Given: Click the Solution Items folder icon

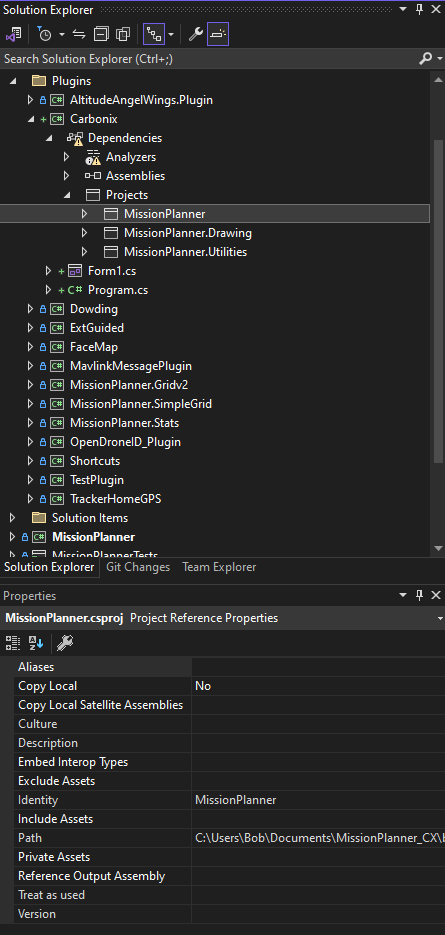Looking at the screenshot, I should coord(39,518).
